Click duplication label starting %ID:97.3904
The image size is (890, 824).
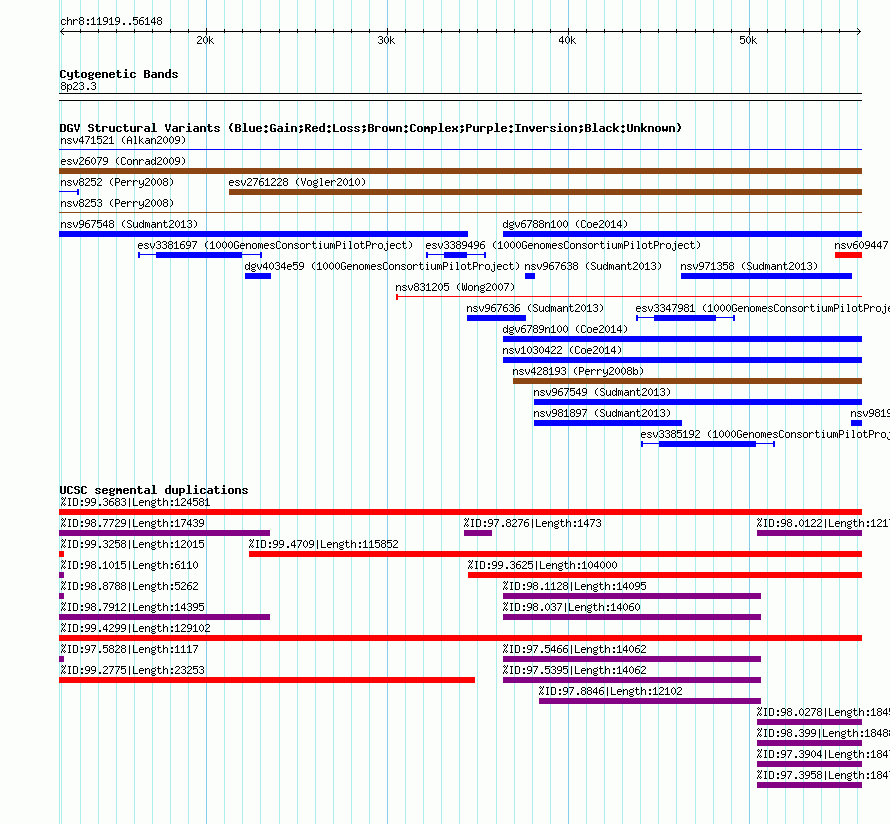tap(823, 754)
